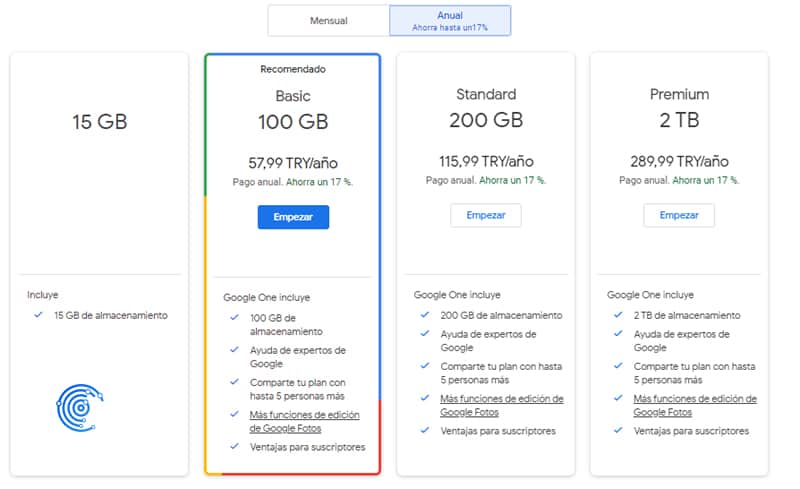Click Ahorra un 17 % under Standard price
This screenshot has height=489, width=800.
(x=512, y=180)
